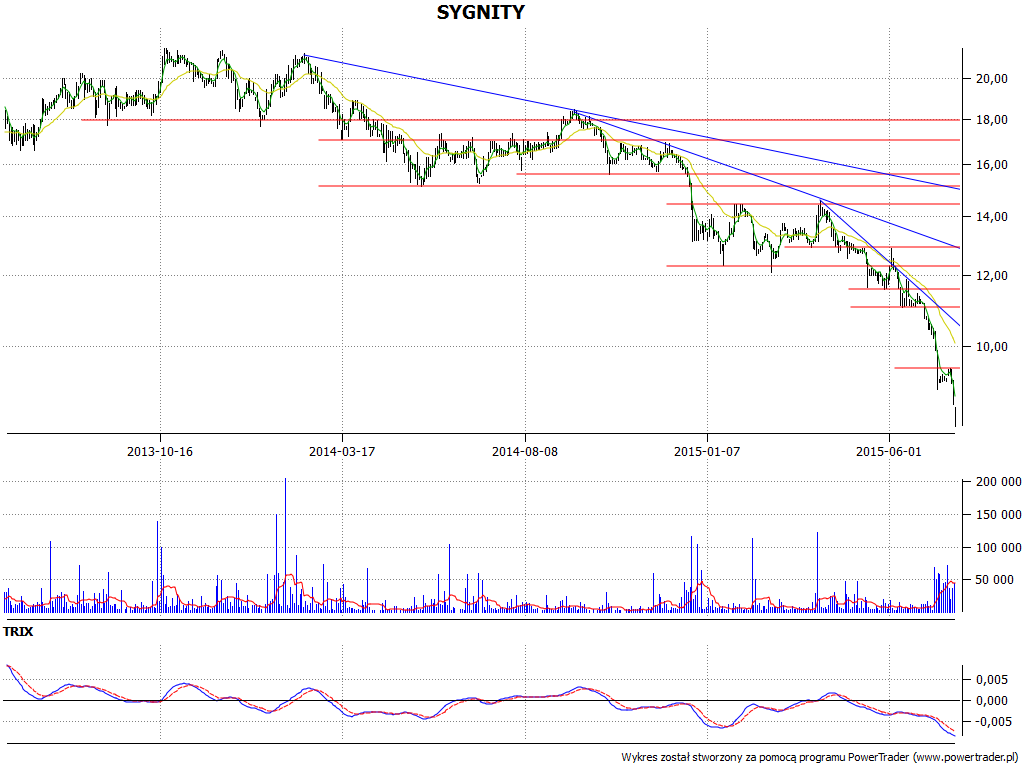Screen dimensions: 1024x768
Task: Click the 20,00 price axis label
Action: 991,78
